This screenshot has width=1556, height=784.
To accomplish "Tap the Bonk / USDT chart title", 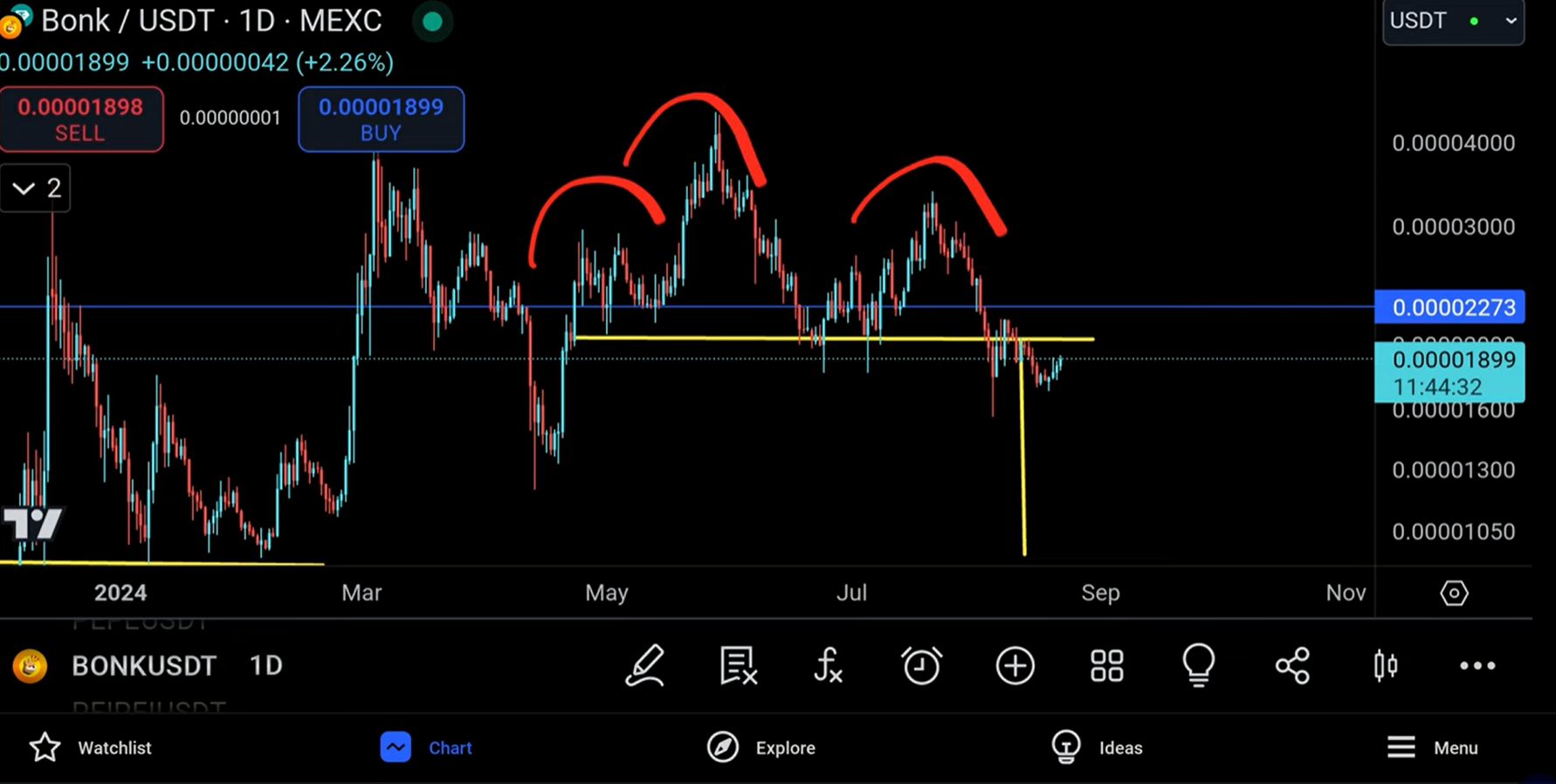I will [x=211, y=21].
